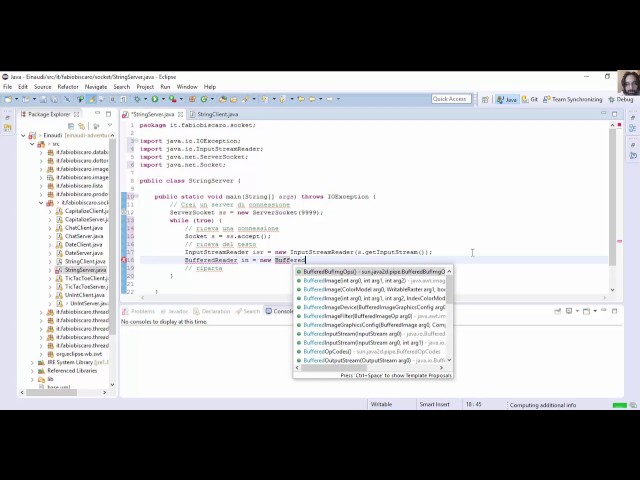Click Link with Editor icon in Package Explorer
Screen dimensions: 640x480
(82, 126)
